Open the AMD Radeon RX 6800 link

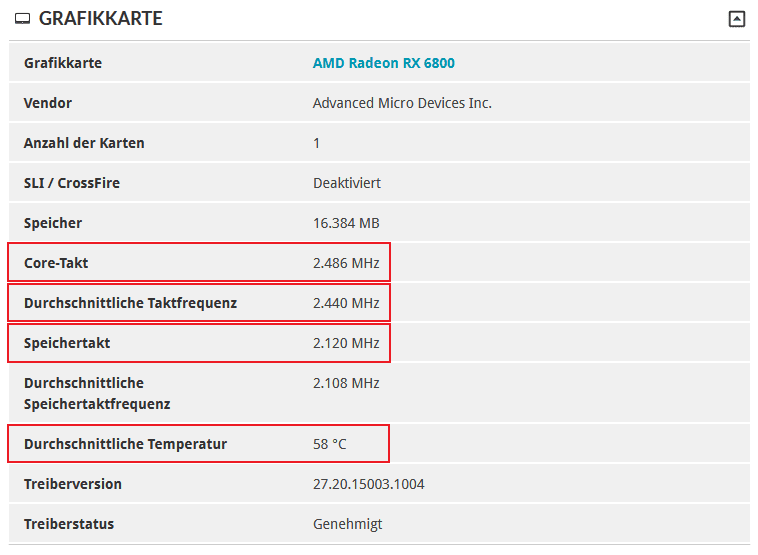pos(383,63)
